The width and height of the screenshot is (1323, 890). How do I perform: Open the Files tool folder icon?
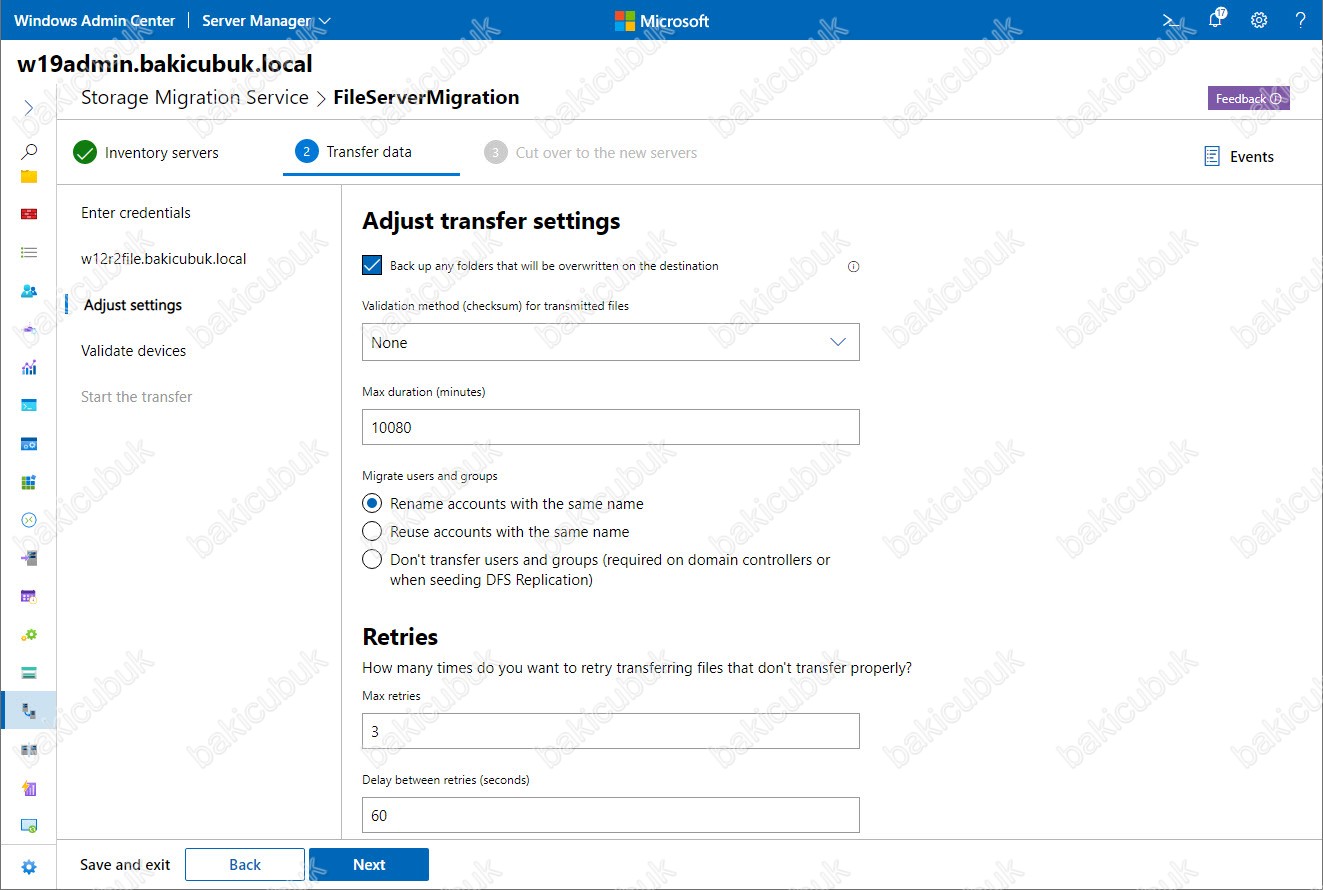point(29,176)
